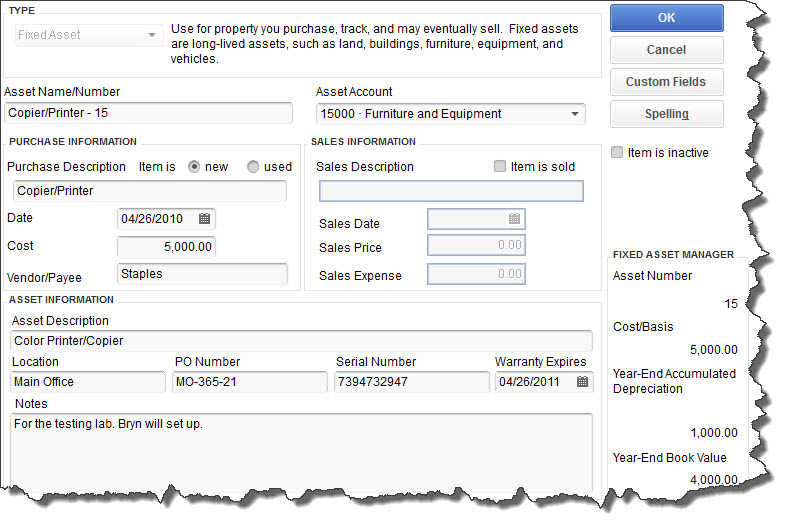The width and height of the screenshot is (790, 529).
Task: Toggle the "Item is inactive" checkbox
Action: click(618, 153)
